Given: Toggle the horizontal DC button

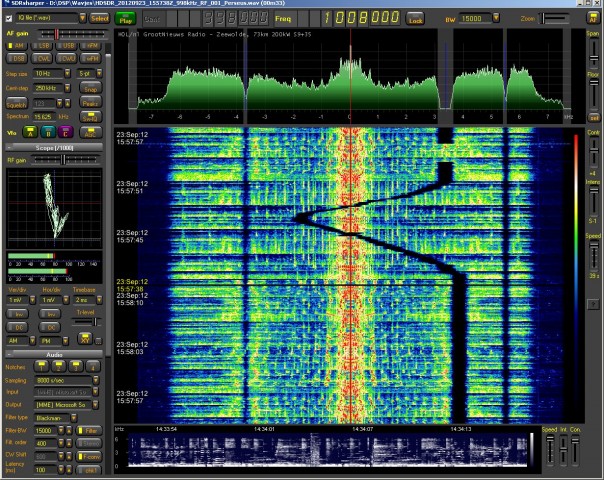Looking at the screenshot, I should tap(51, 328).
